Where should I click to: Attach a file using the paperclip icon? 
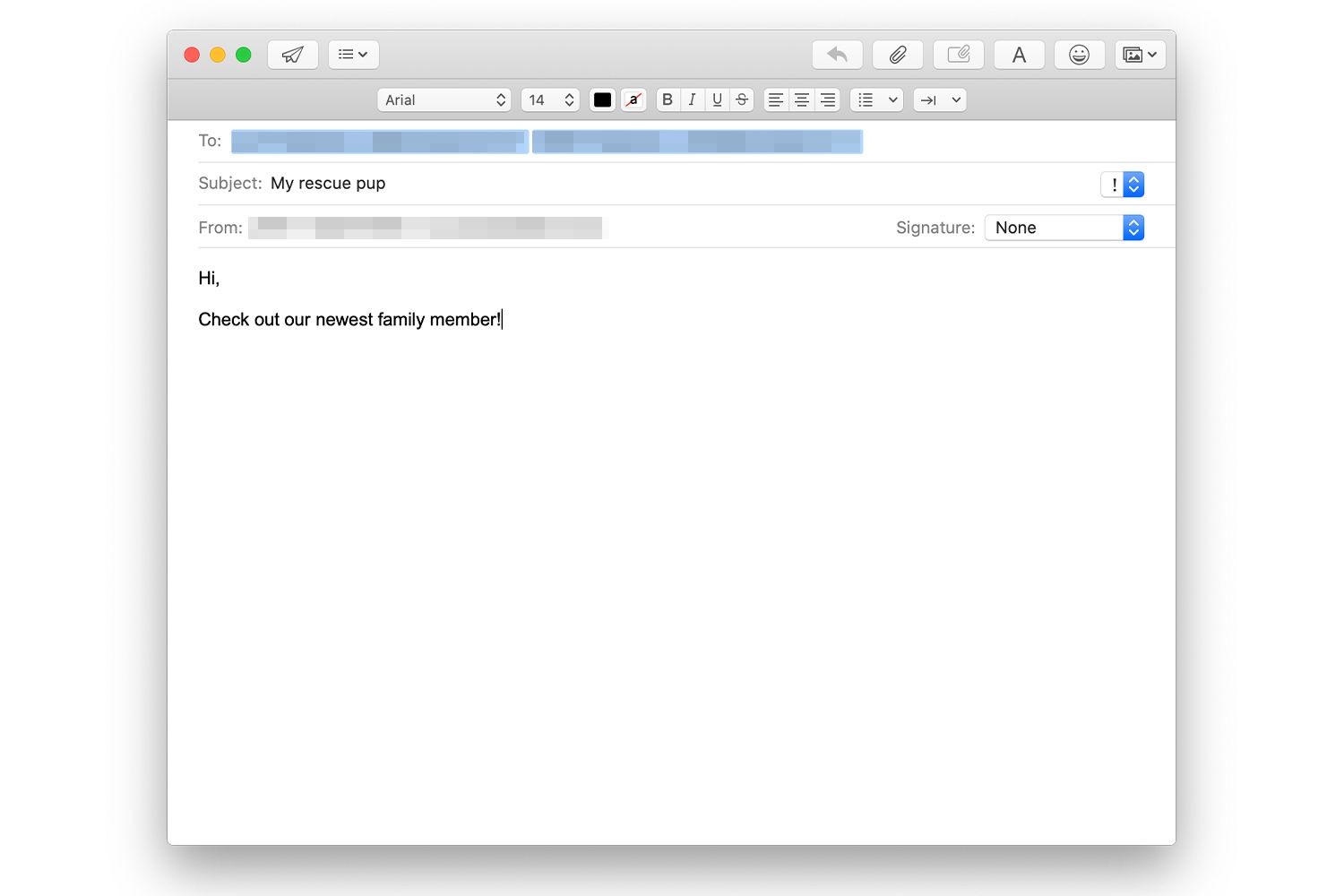tap(898, 55)
